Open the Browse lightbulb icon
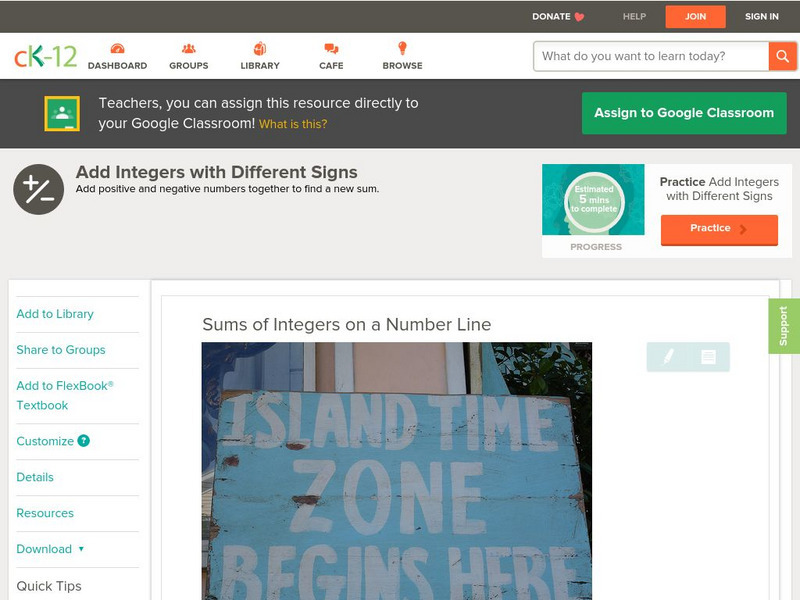800x600 pixels. pos(403,48)
